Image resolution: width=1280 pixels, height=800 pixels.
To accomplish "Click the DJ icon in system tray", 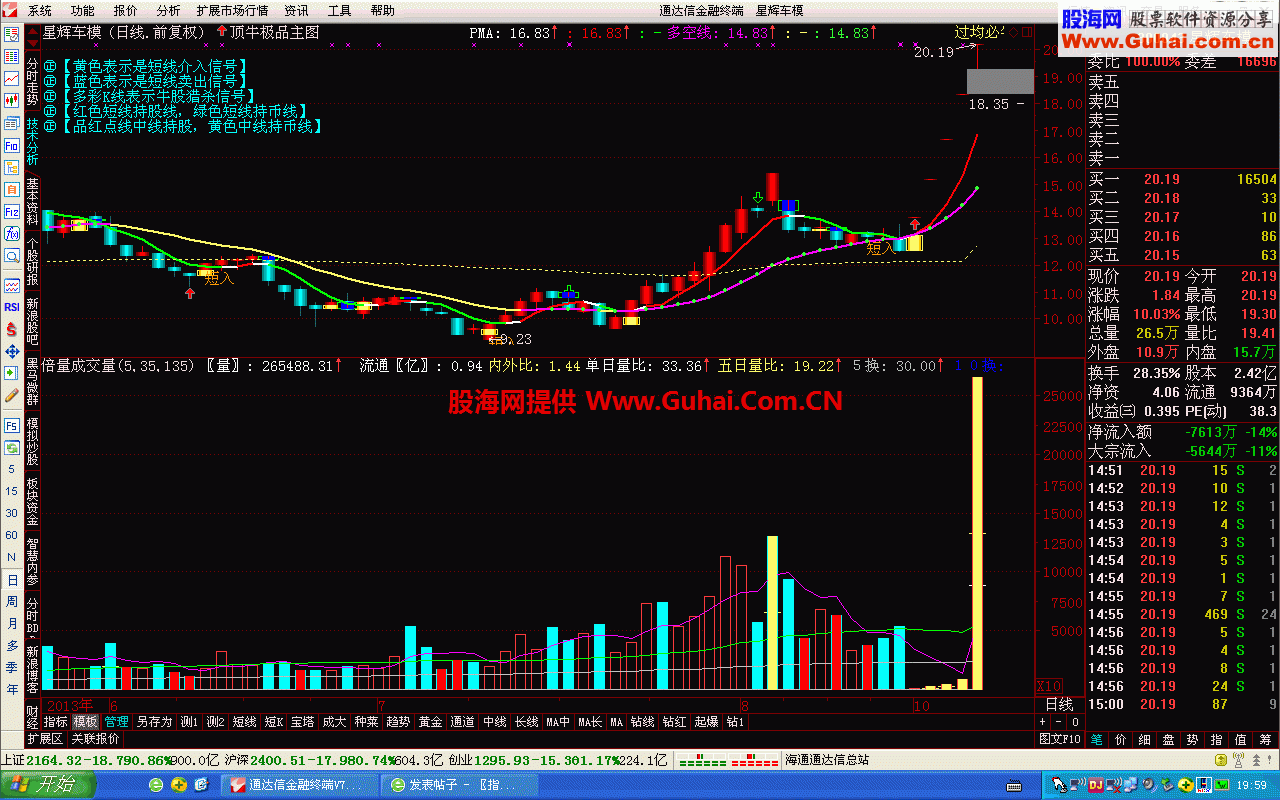I will (1094, 785).
